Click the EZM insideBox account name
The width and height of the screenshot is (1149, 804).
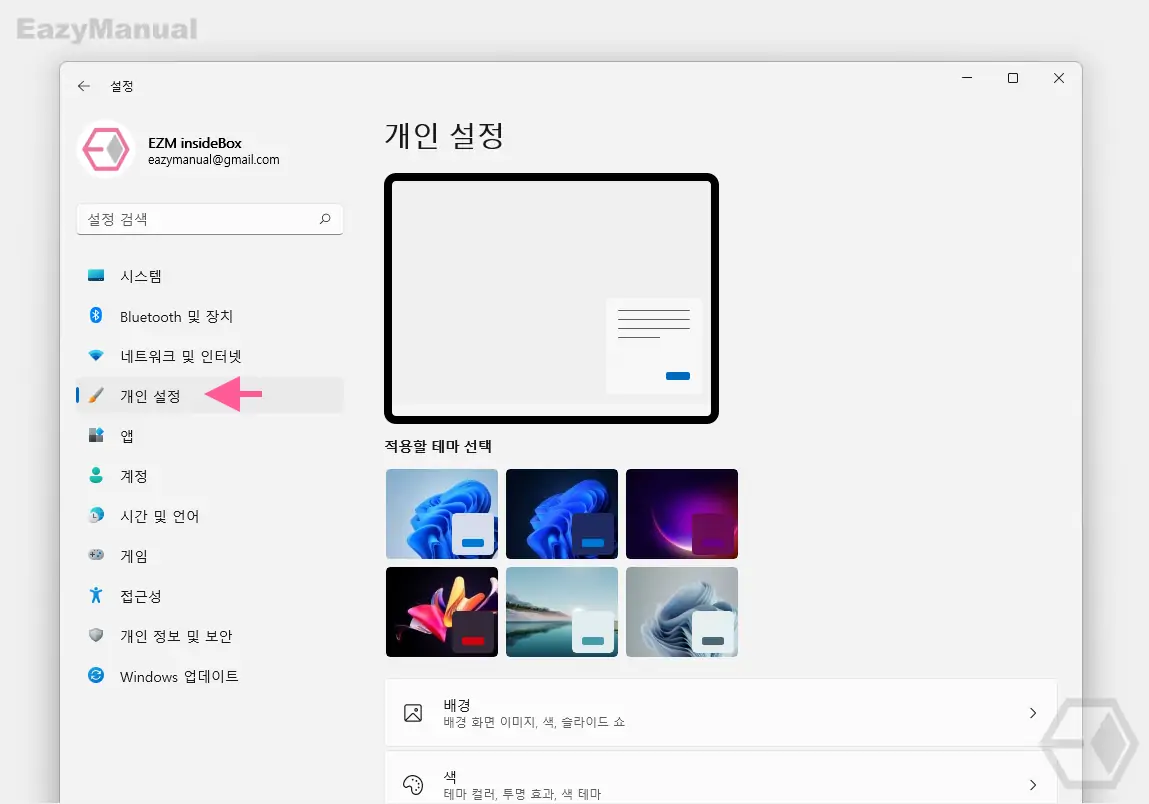pos(195,143)
